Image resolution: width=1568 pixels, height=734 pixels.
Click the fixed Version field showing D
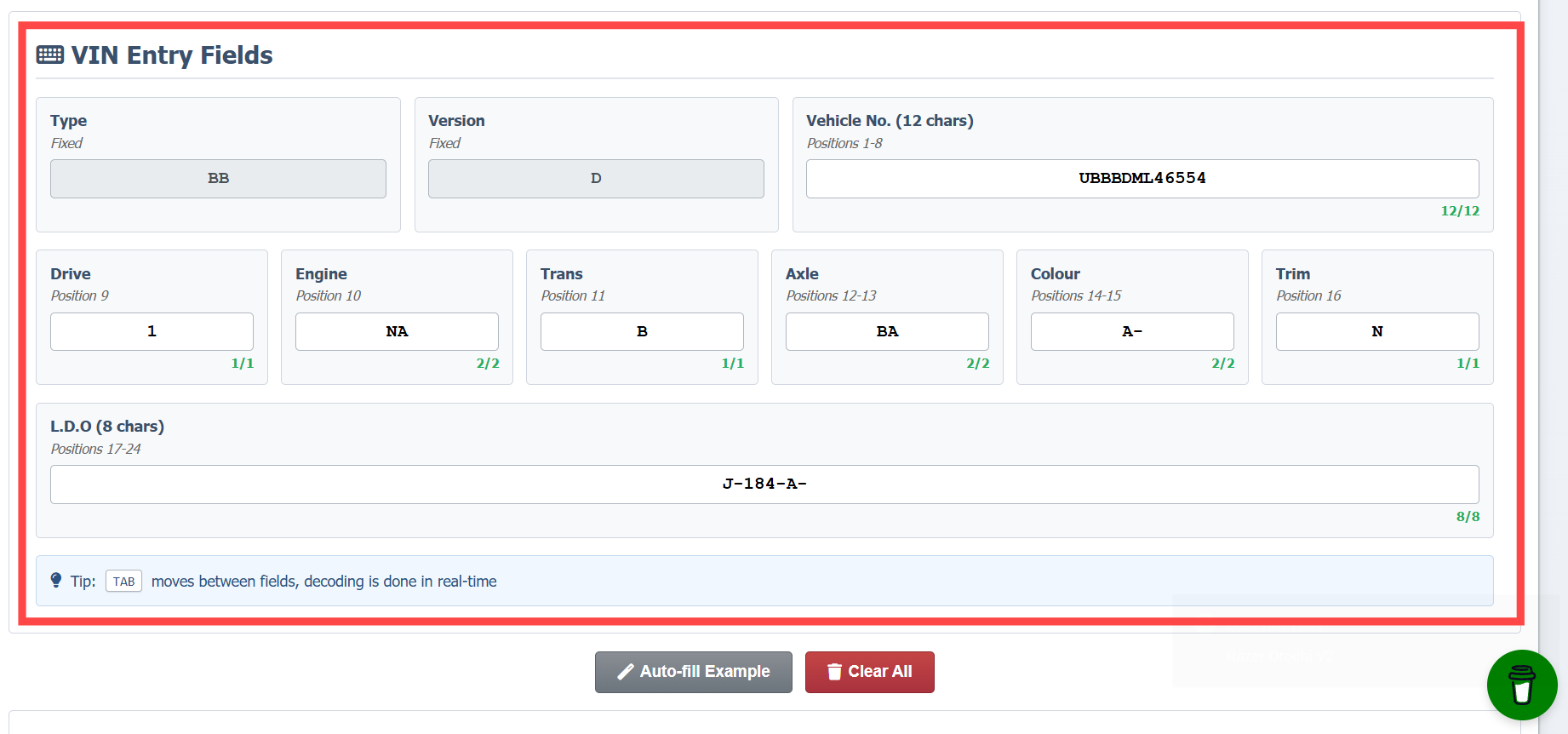pos(596,179)
